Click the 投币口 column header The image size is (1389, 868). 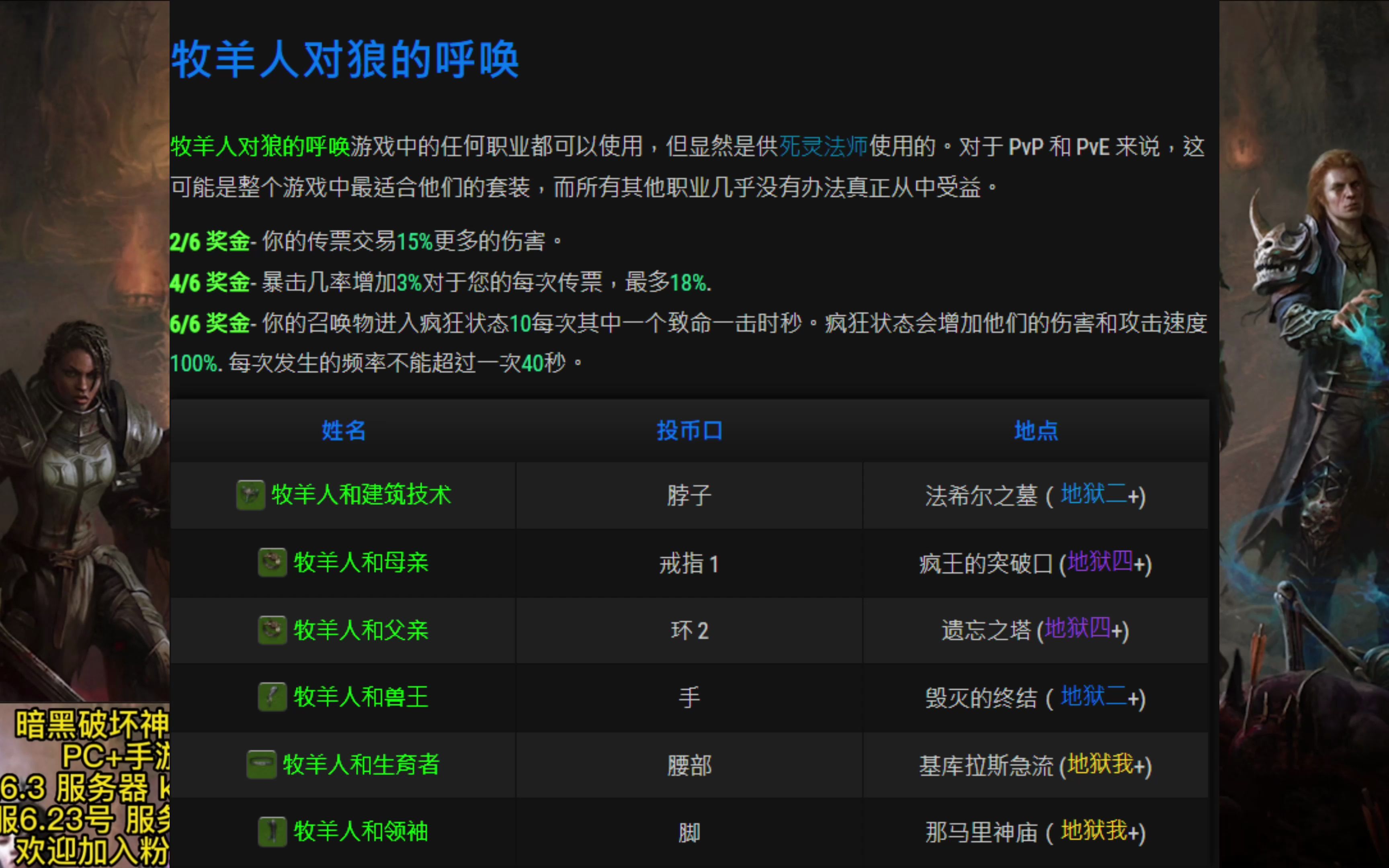point(689,430)
